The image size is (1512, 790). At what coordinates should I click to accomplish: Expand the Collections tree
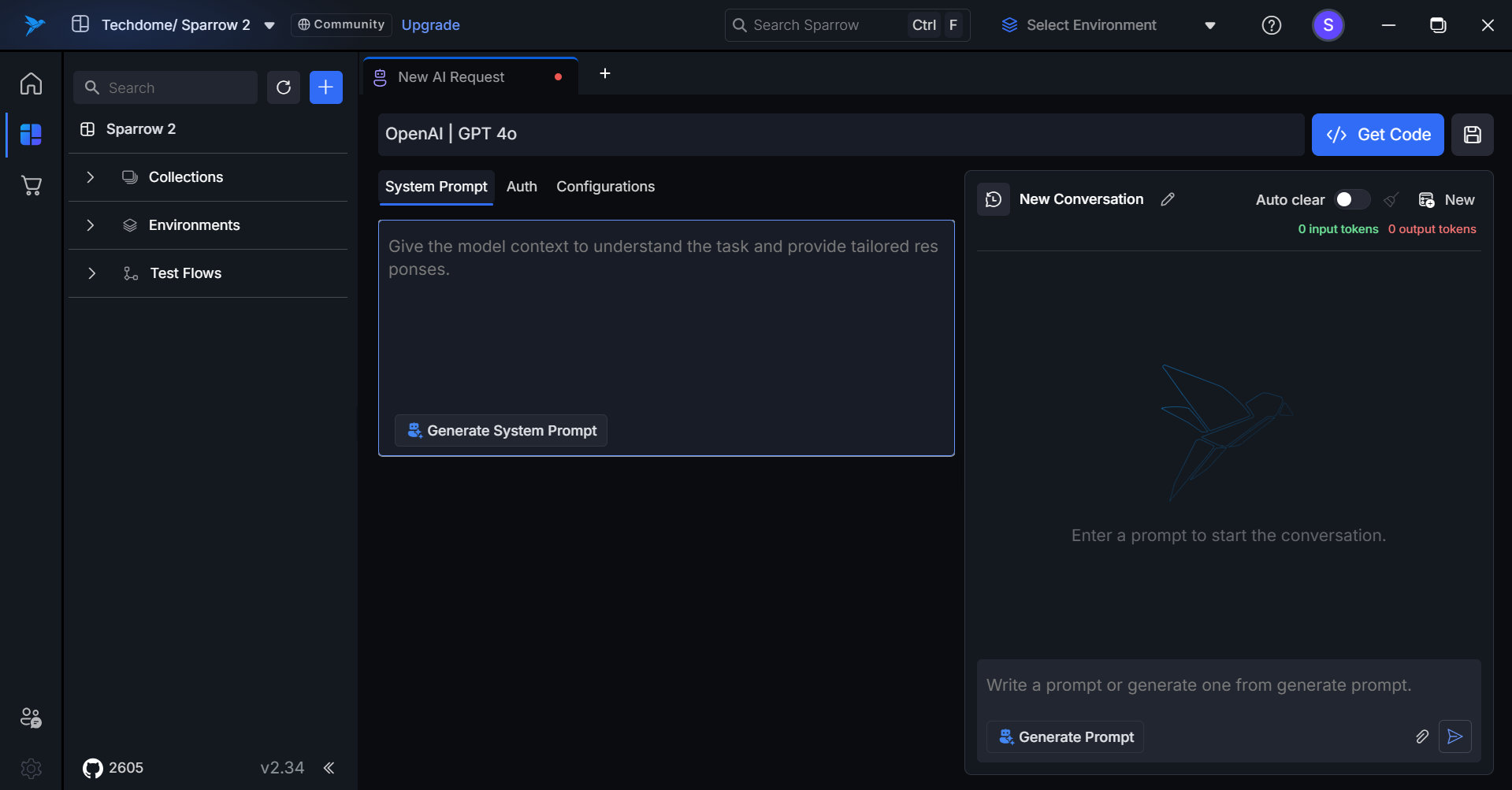91,177
